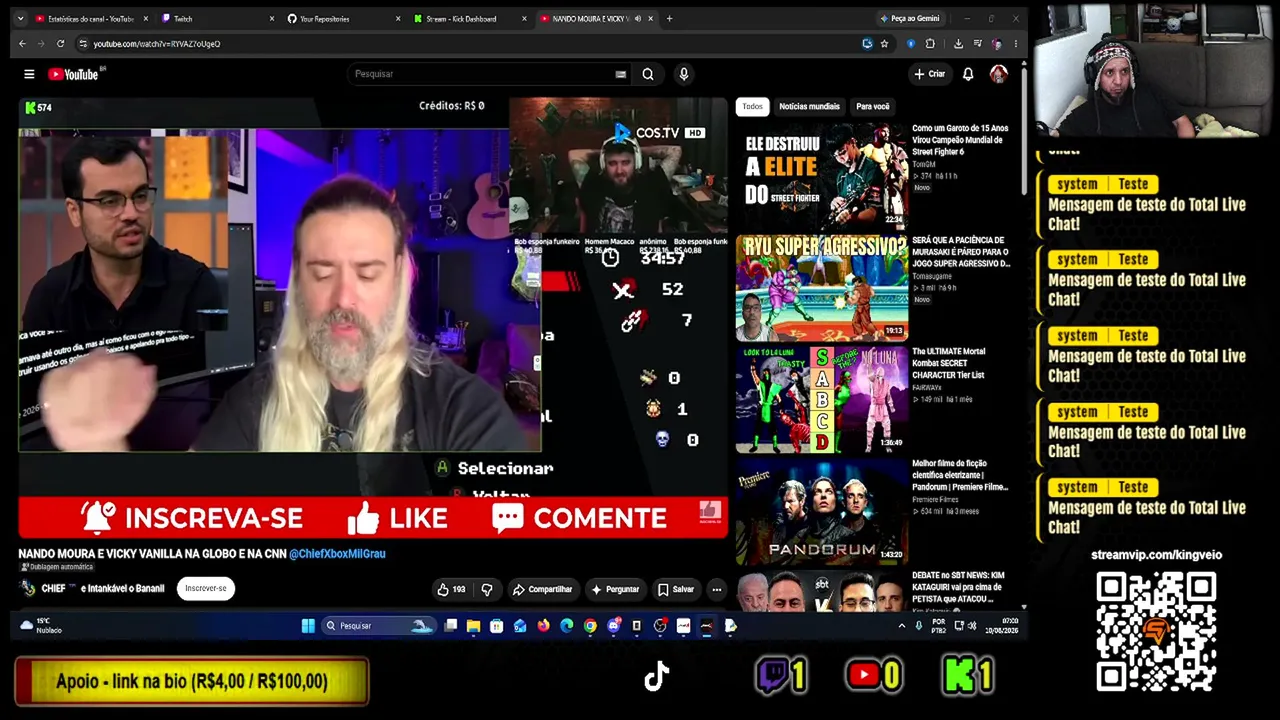Like the video with the thumbs-up button
The image size is (1280, 720).
coord(451,589)
